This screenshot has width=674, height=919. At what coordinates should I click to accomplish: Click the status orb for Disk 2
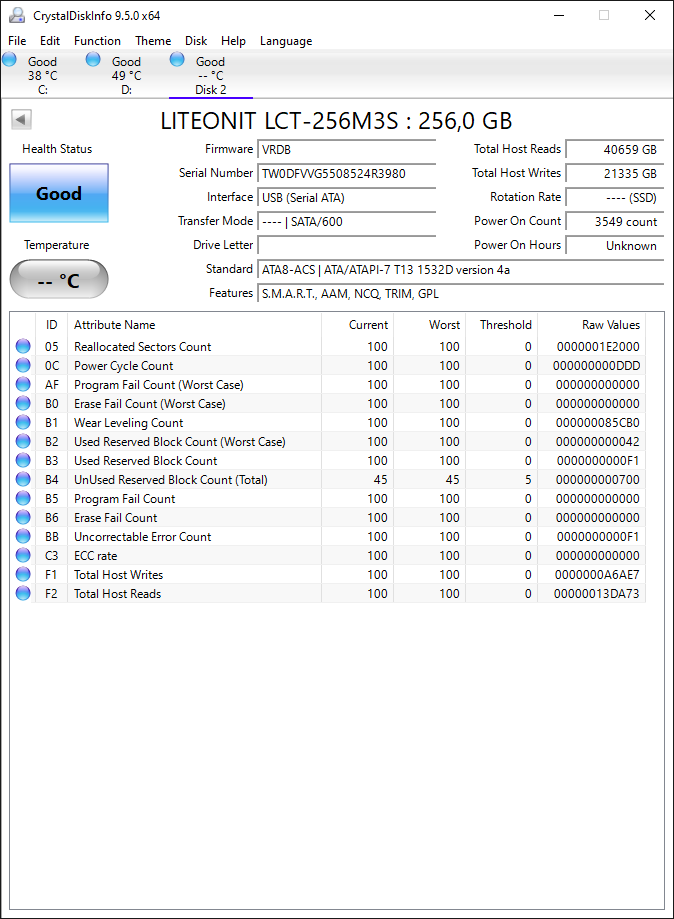pyautogui.click(x=177, y=59)
